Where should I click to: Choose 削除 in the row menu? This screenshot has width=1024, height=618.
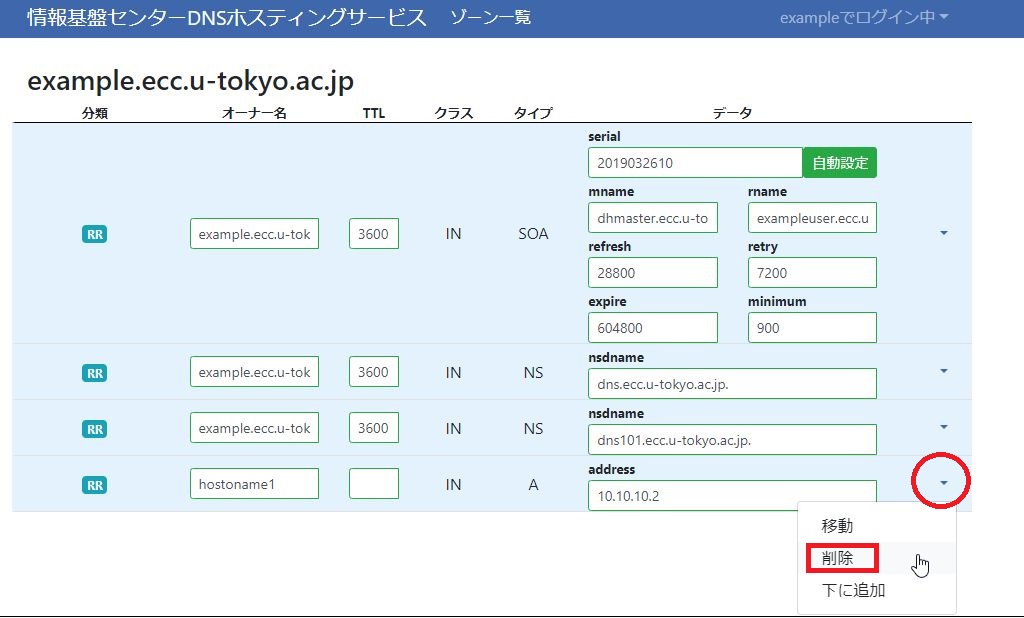coord(877,558)
